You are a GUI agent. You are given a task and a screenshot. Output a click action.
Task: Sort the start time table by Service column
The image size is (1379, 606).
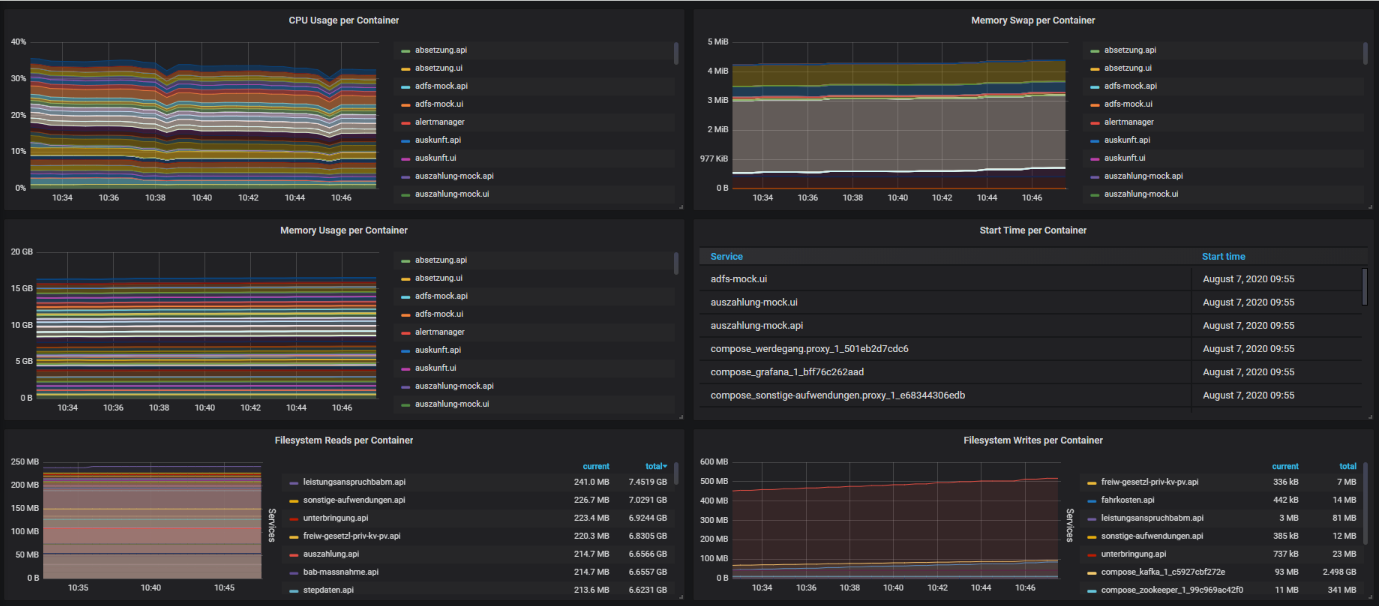[x=727, y=257]
